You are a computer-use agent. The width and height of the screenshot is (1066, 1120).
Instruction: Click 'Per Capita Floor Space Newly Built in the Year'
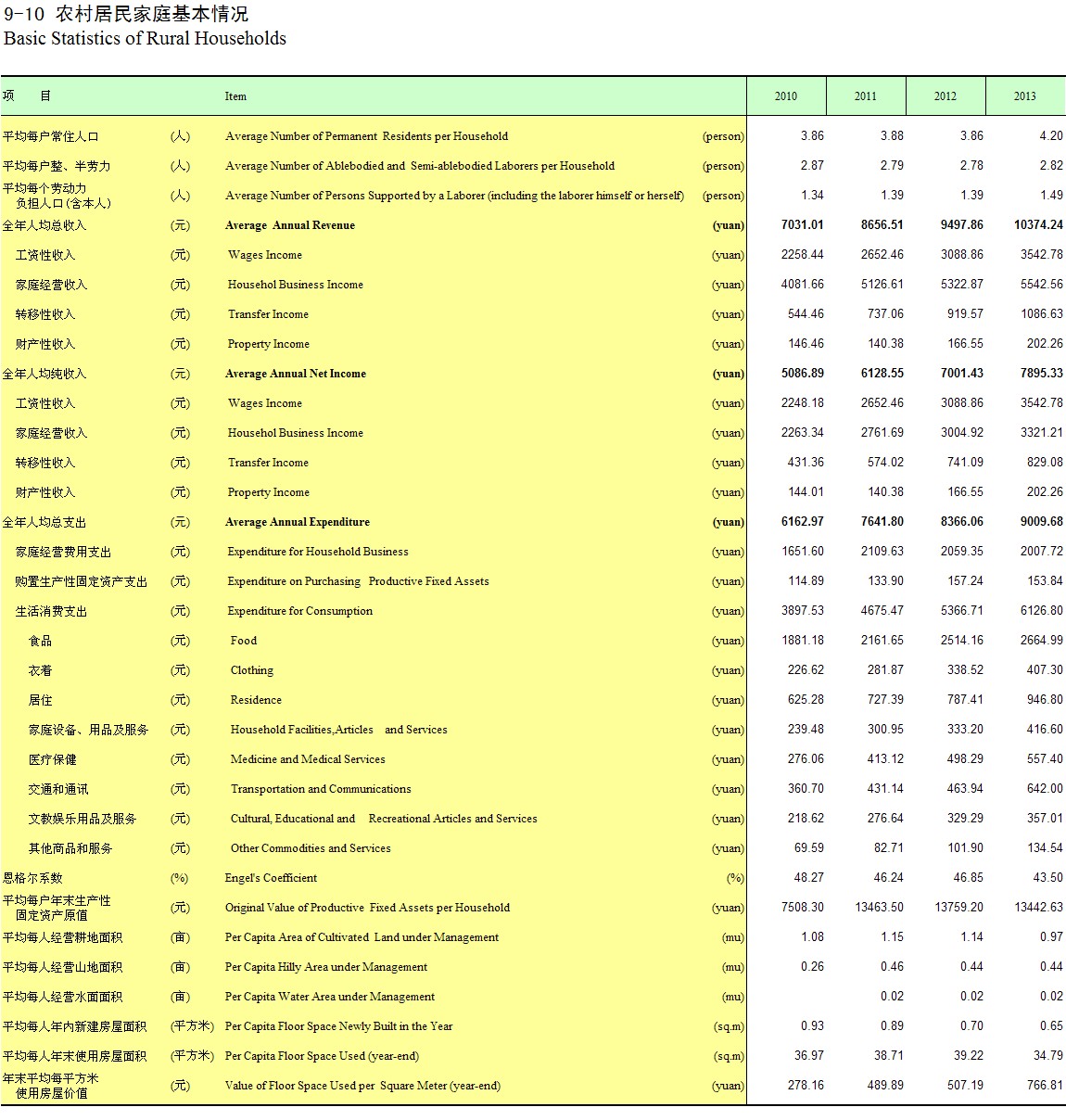339,1026
